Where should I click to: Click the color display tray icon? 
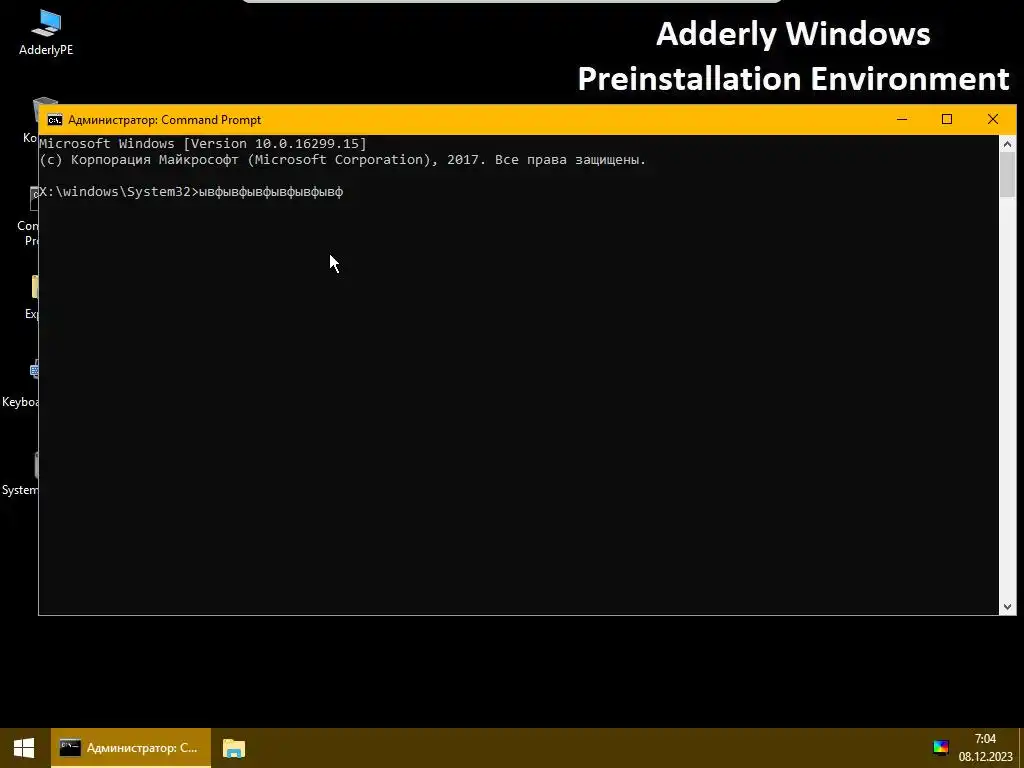point(940,748)
